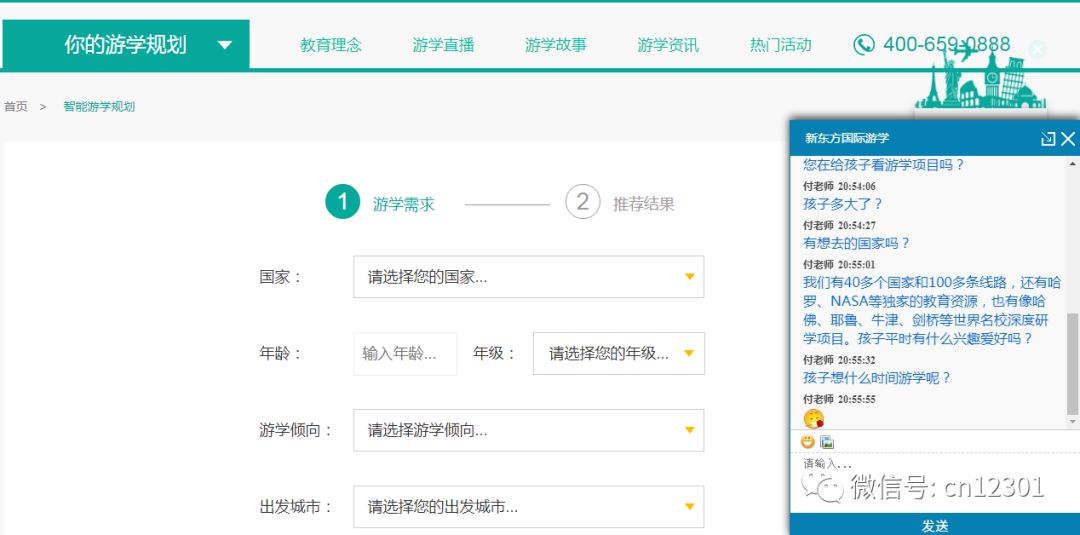Click phone number 400-659-0888
This screenshot has height=535, width=1080.
946,45
